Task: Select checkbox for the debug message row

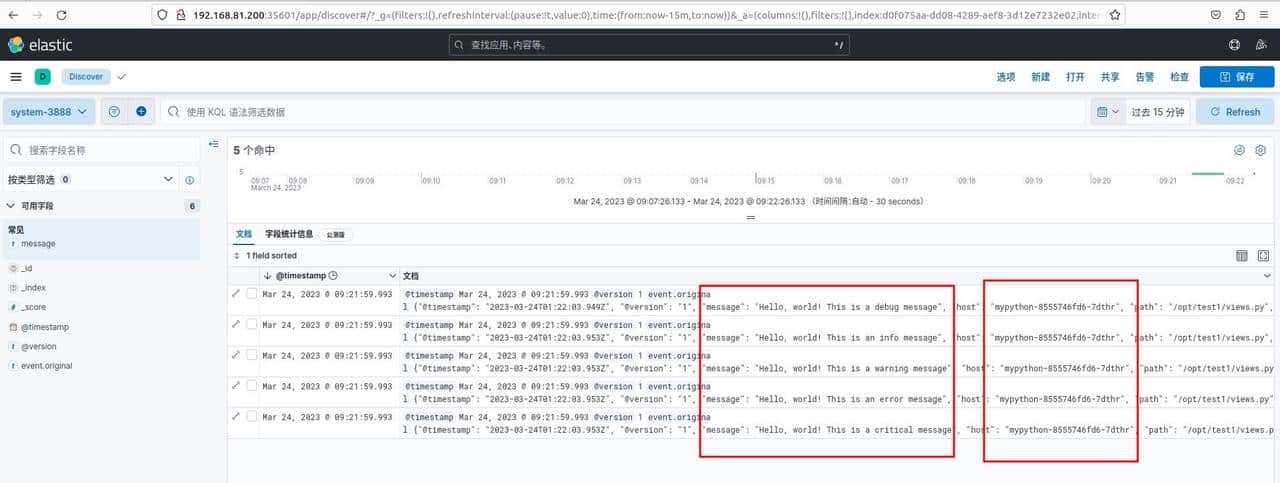Action: coord(252,294)
